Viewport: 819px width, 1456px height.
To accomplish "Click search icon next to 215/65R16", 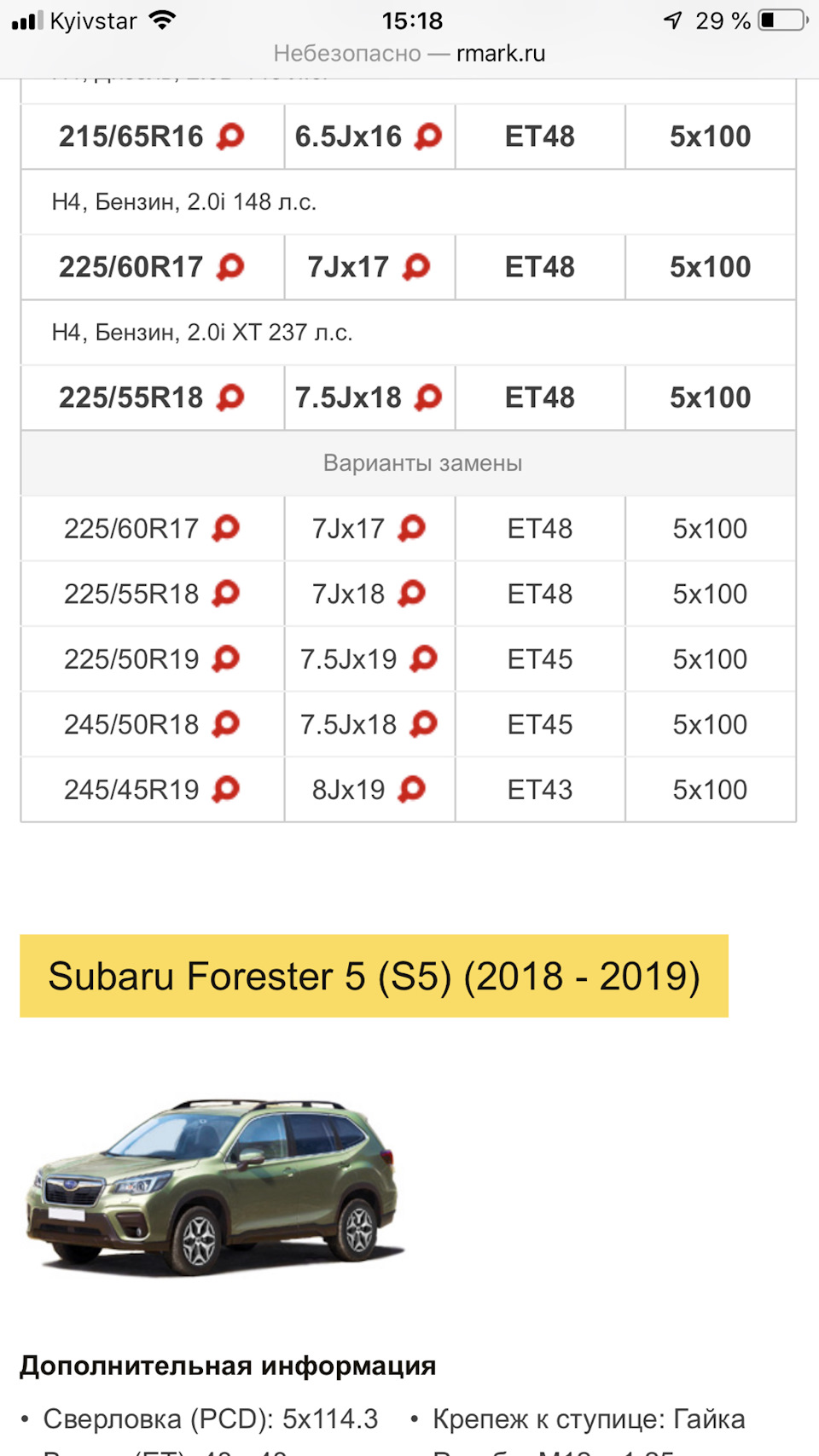I will pos(230,136).
